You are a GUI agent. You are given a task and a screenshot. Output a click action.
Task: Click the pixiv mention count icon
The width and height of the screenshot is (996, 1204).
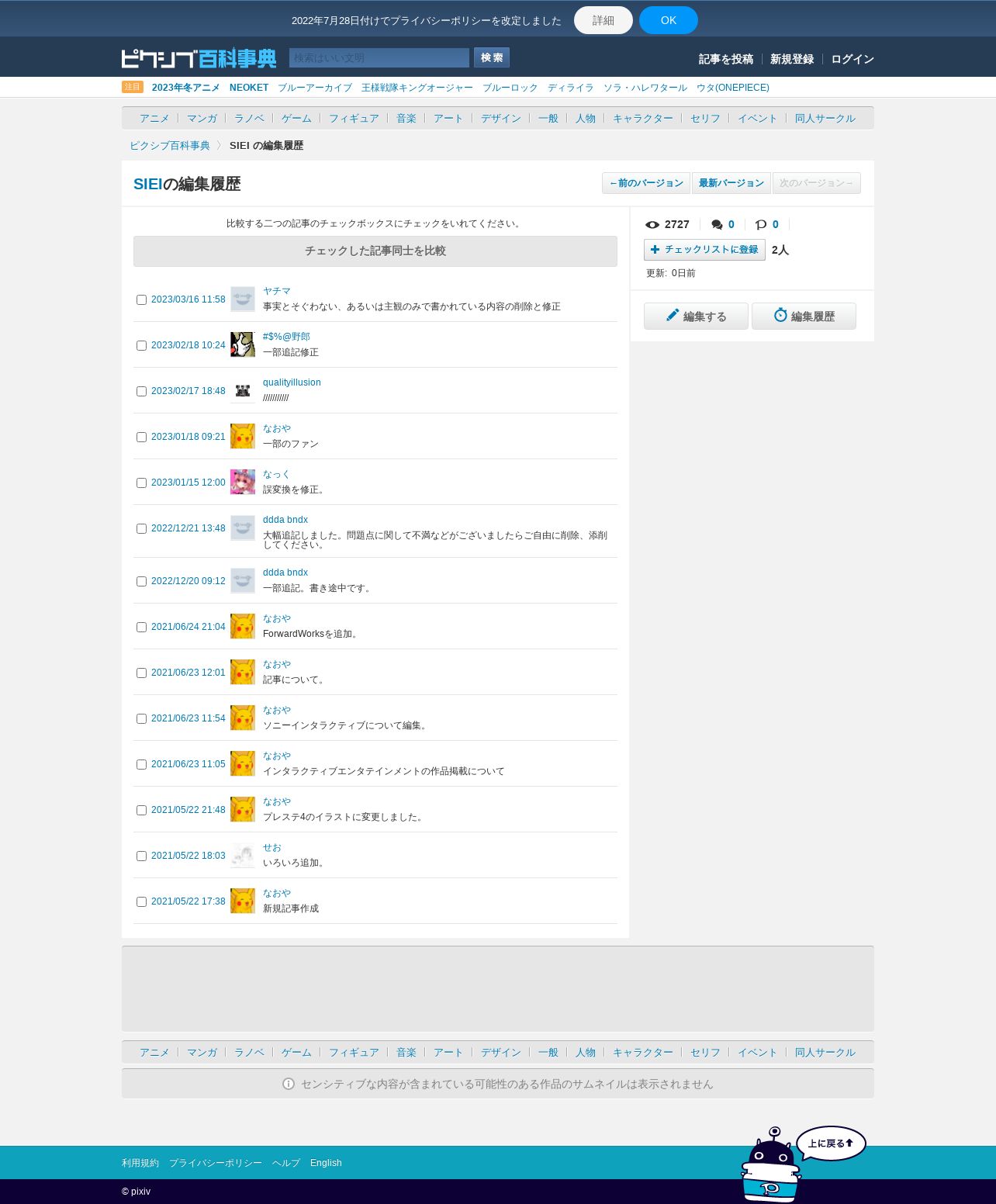[761, 225]
